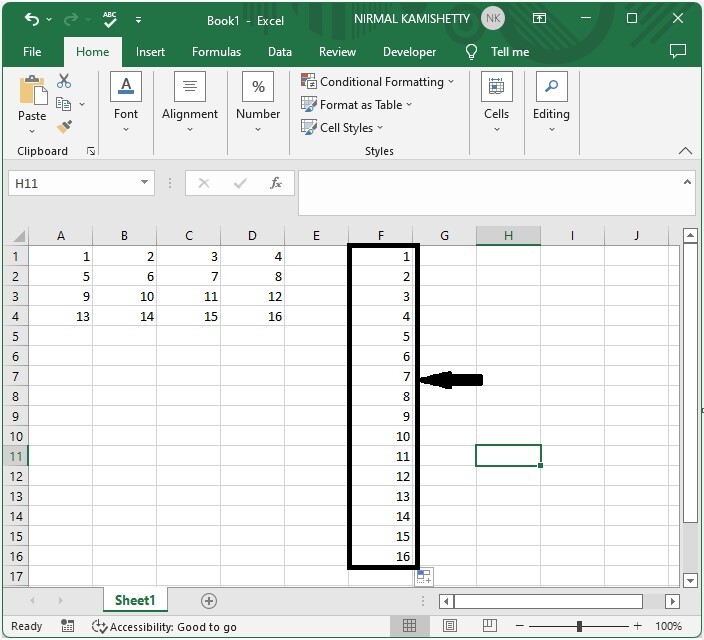
Task: Switch to the Insert tab
Action: pyautogui.click(x=150, y=52)
